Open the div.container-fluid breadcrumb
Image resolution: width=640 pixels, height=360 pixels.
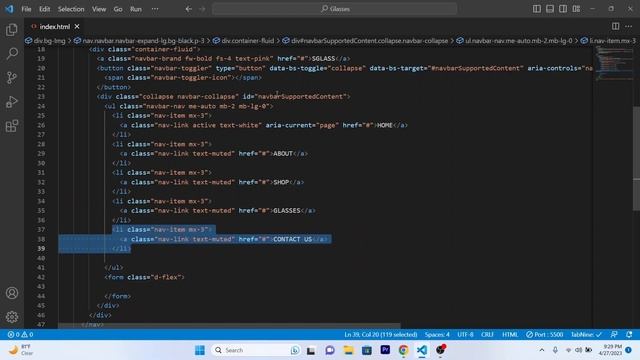pyautogui.click(x=244, y=40)
